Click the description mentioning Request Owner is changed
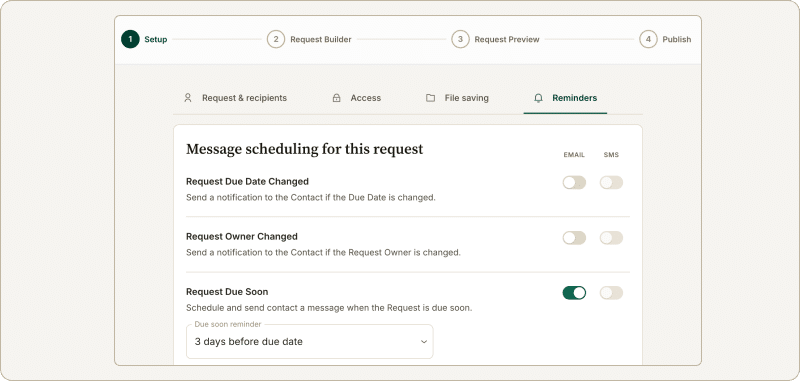 [323, 252]
